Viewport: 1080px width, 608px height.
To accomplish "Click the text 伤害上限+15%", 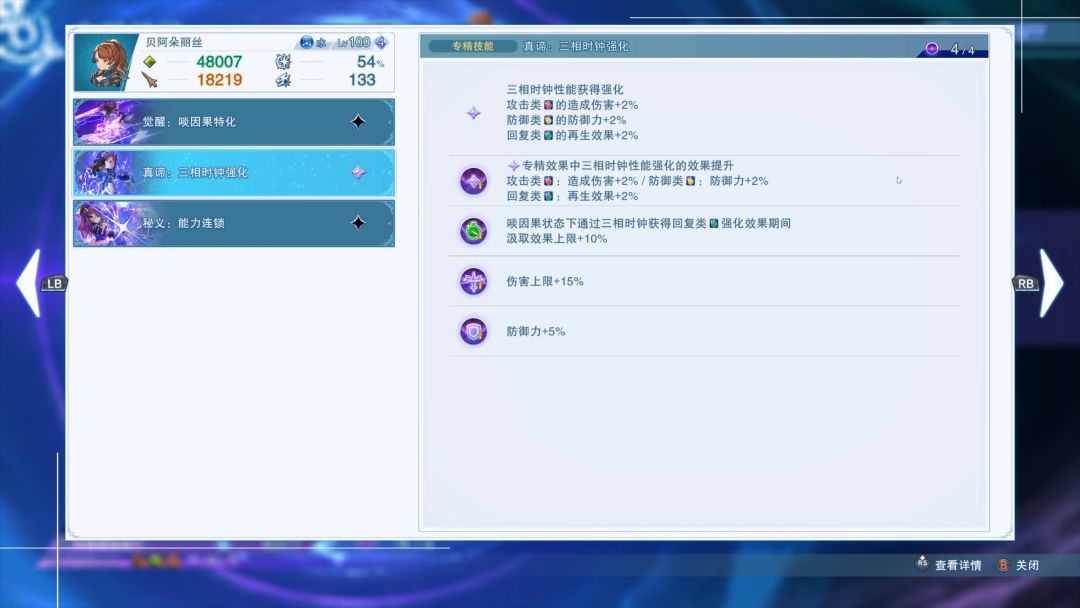I will point(545,281).
